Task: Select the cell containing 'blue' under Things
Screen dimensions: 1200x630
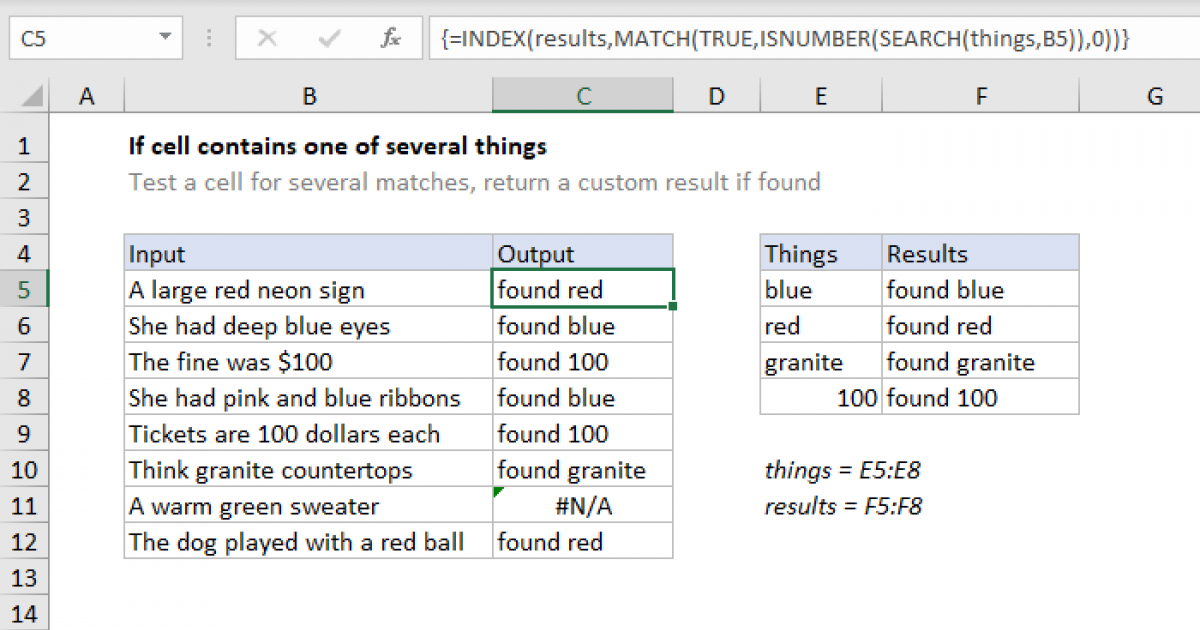Action: 820,289
